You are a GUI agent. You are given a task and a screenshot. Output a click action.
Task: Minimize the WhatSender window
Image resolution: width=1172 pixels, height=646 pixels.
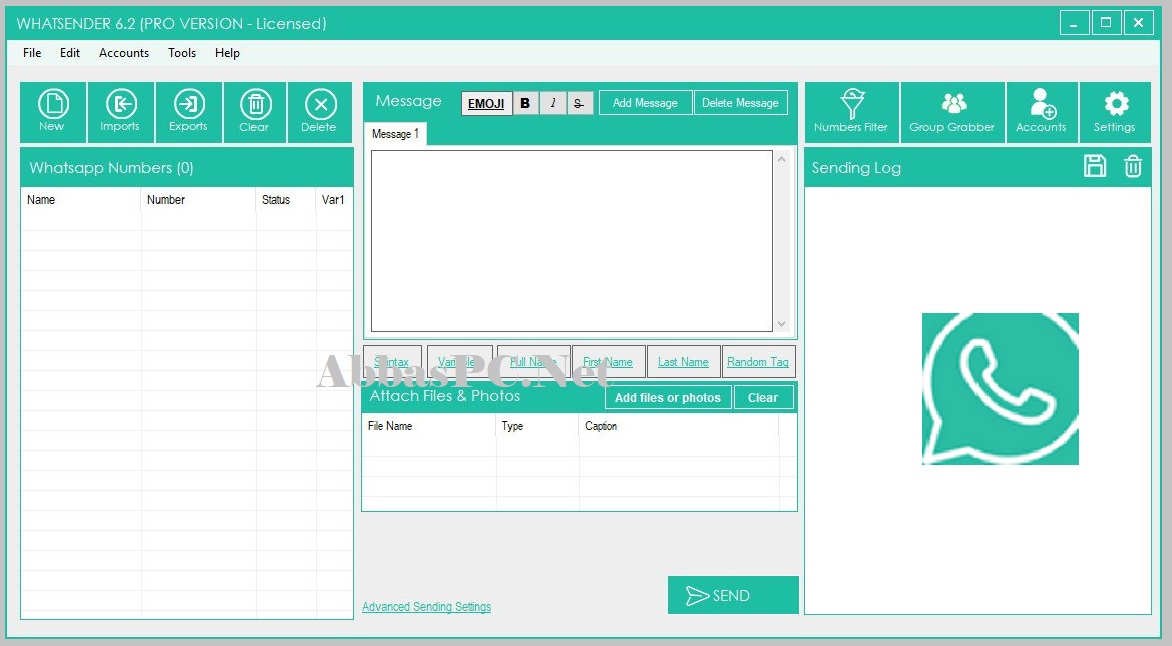1074,22
